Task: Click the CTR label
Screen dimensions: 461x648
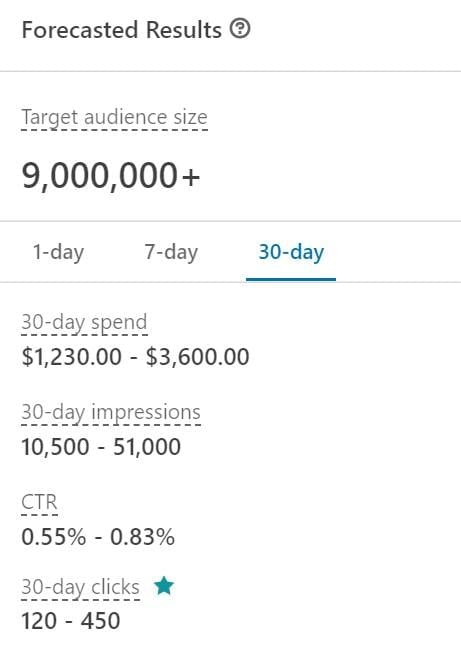Action: point(39,503)
